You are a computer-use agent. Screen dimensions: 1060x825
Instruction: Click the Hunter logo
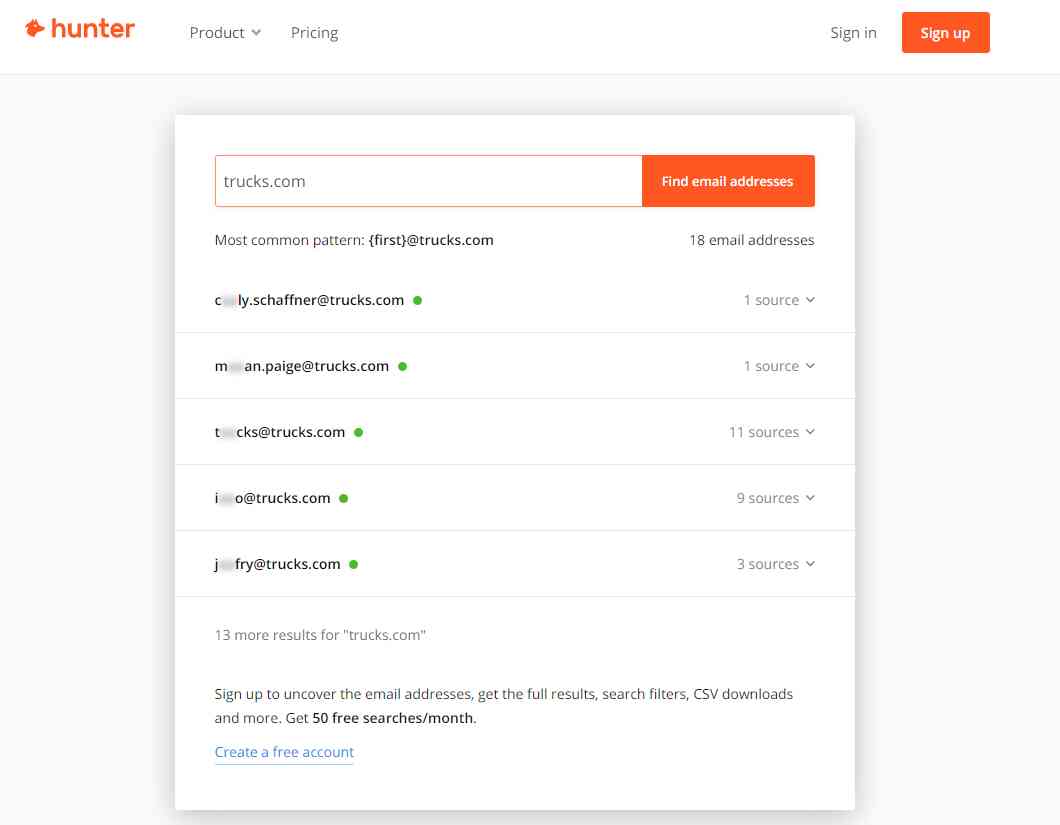(x=80, y=29)
